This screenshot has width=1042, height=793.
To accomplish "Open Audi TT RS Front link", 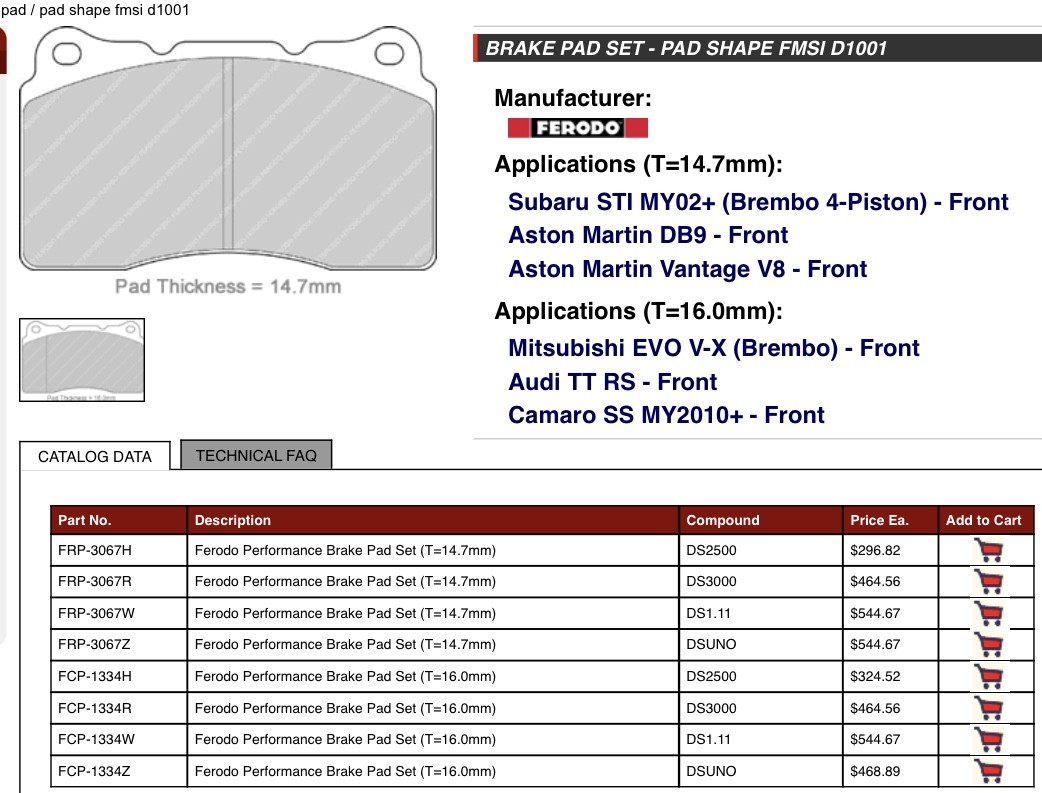I will [x=613, y=382].
